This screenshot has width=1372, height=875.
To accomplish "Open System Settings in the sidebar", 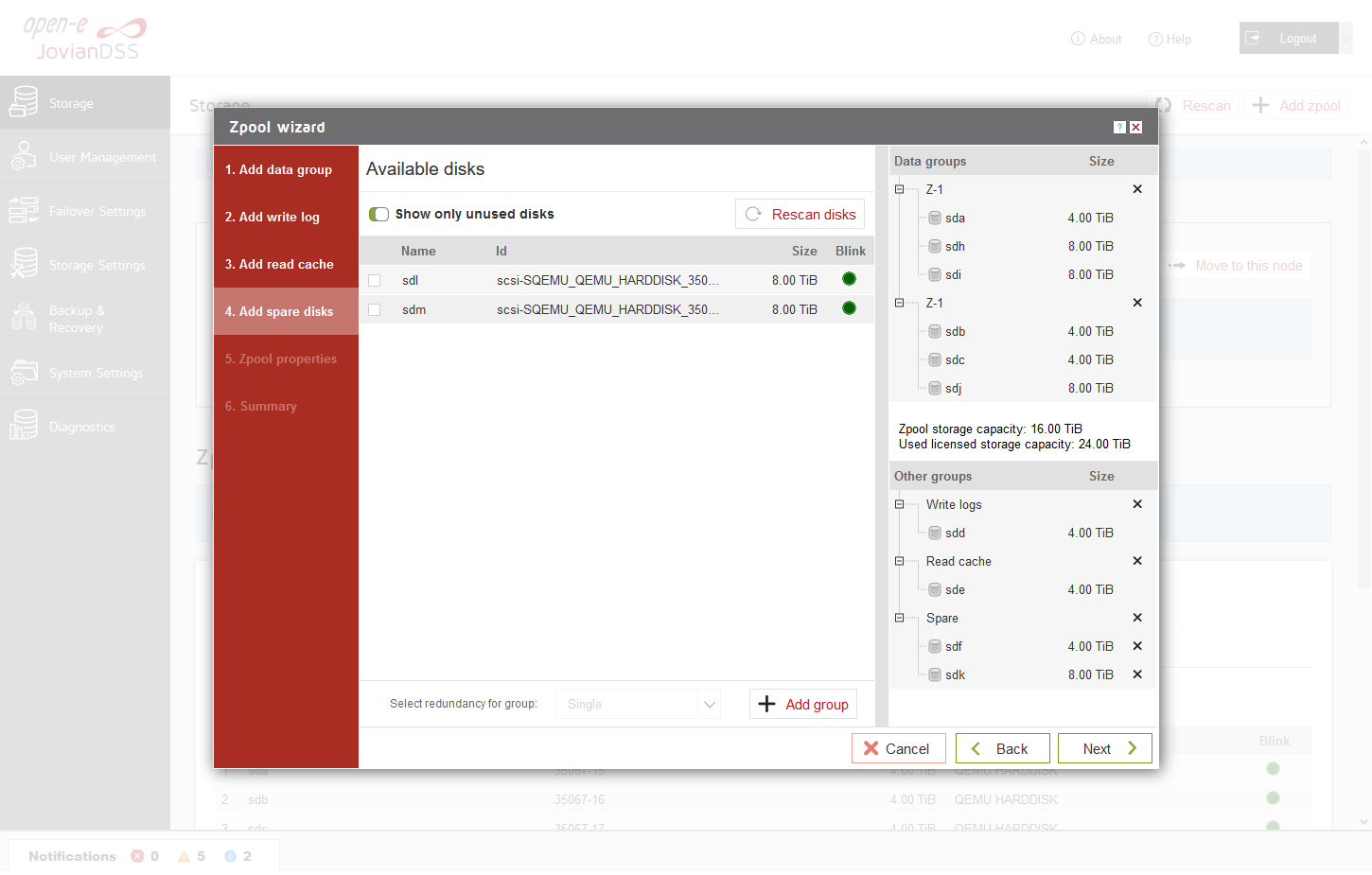I will tap(85, 373).
